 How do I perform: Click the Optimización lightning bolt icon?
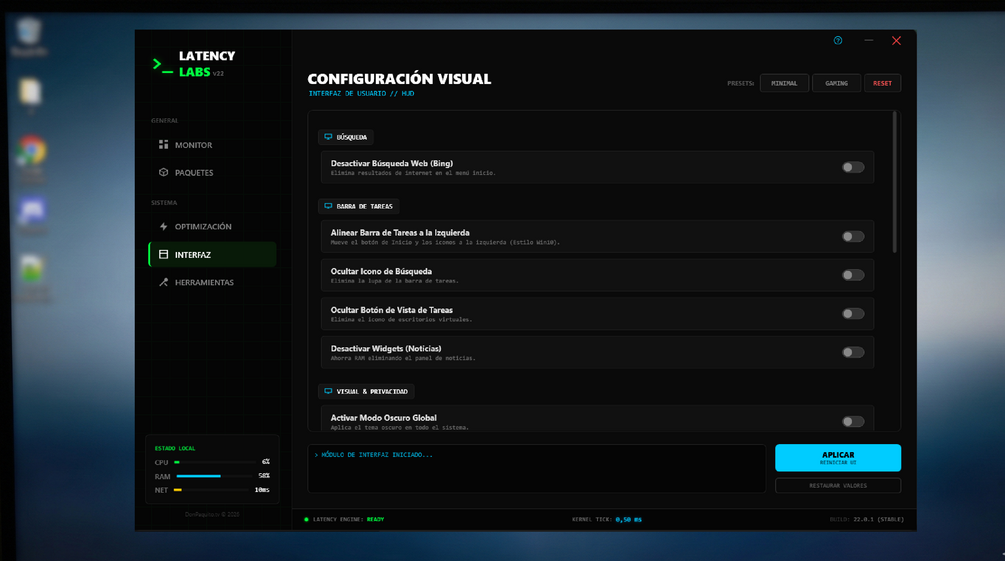pos(163,226)
